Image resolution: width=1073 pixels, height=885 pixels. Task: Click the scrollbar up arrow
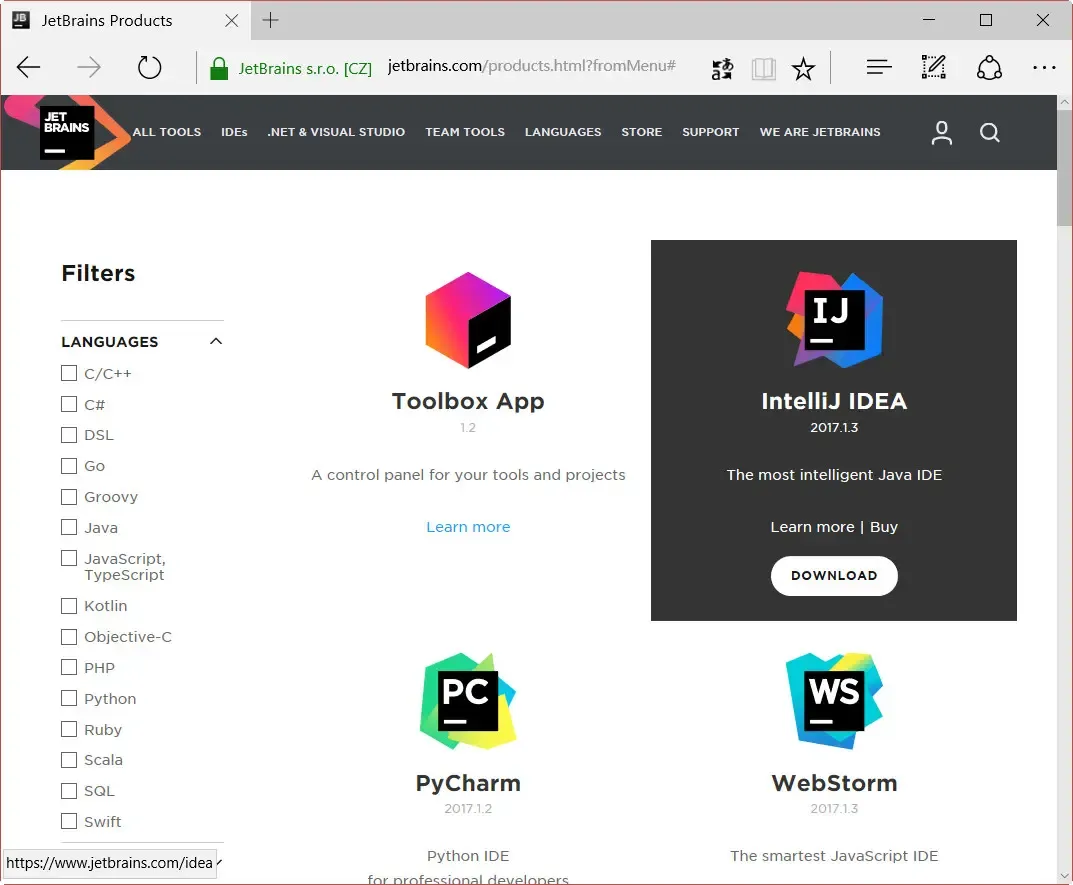[1064, 102]
